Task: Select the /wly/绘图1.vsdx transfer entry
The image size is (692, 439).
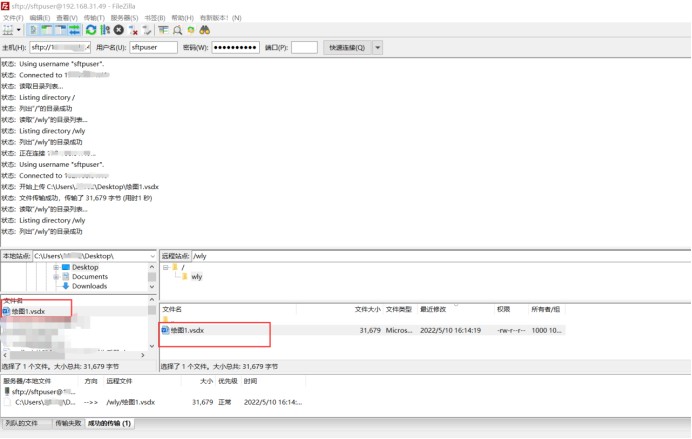Action: (x=131, y=402)
